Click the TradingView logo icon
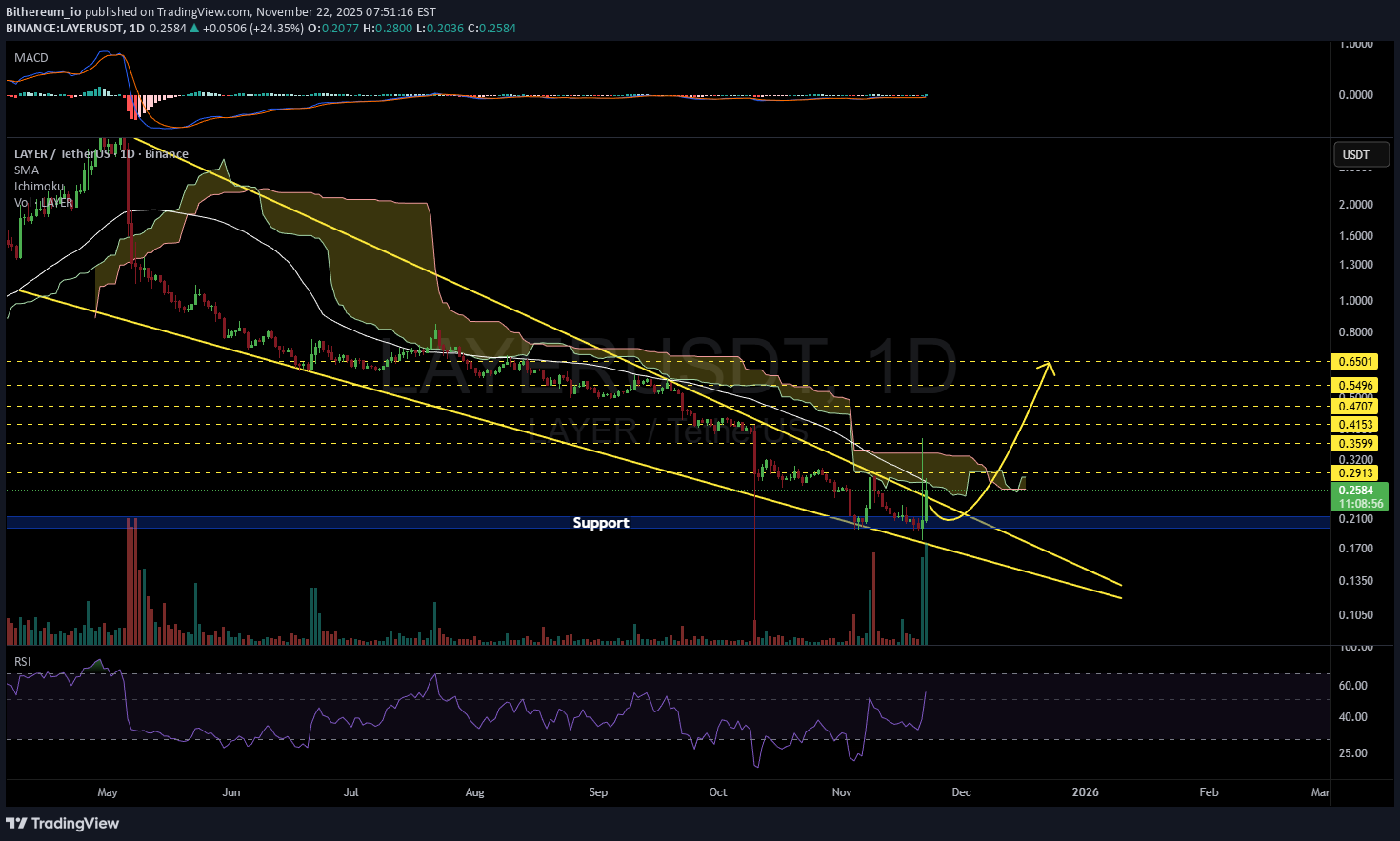1400x841 pixels. point(16,823)
